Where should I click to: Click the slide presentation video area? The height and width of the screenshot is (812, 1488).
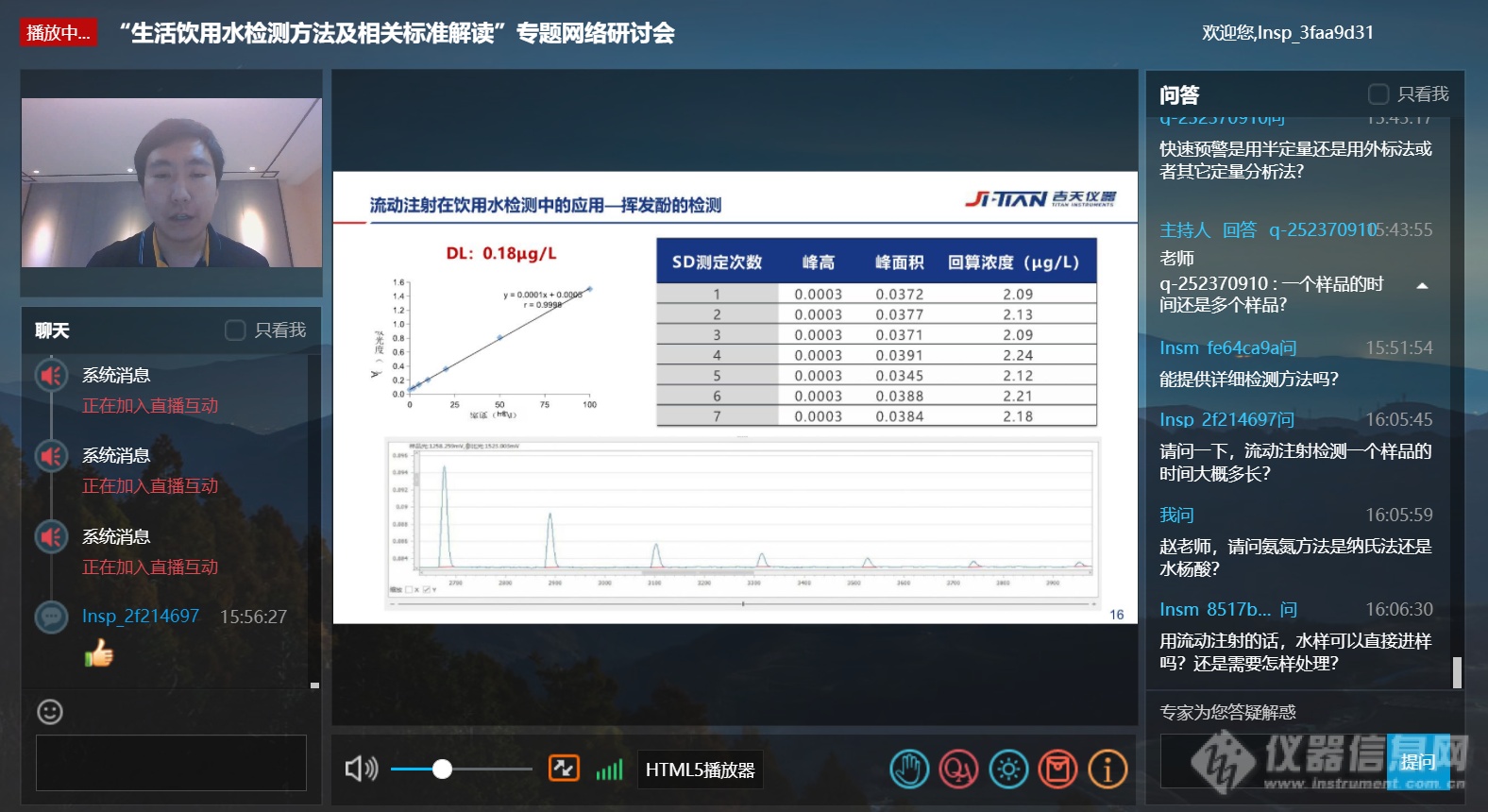coord(735,397)
